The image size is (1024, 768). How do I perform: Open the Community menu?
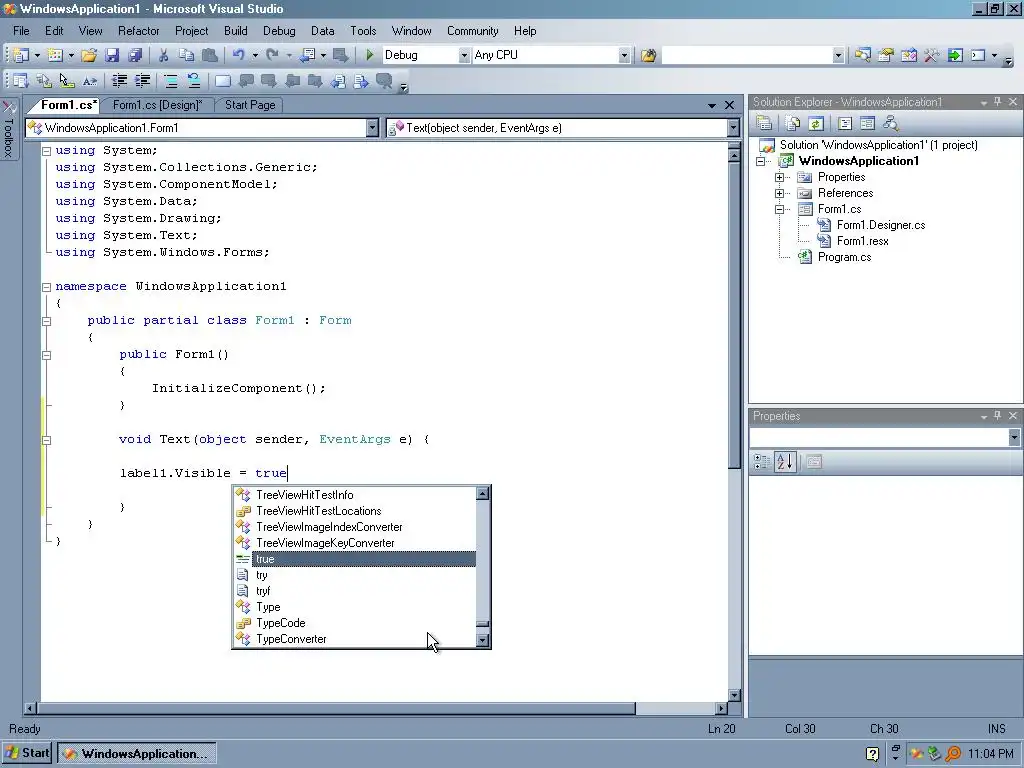(x=472, y=31)
